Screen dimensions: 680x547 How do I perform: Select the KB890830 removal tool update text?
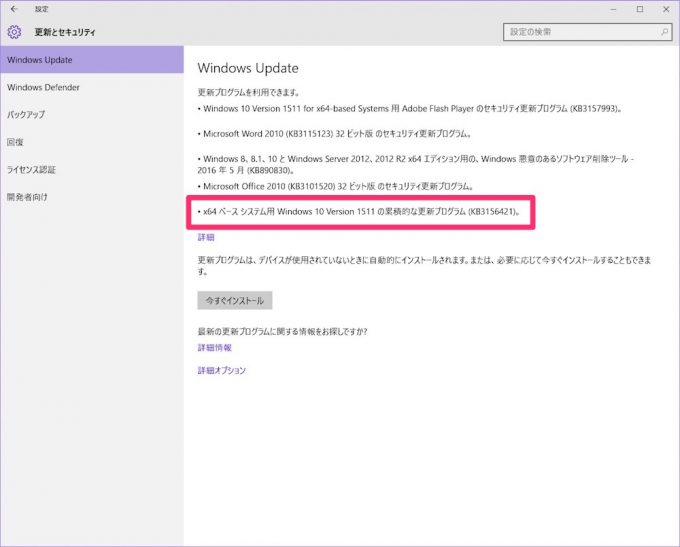tap(415, 164)
